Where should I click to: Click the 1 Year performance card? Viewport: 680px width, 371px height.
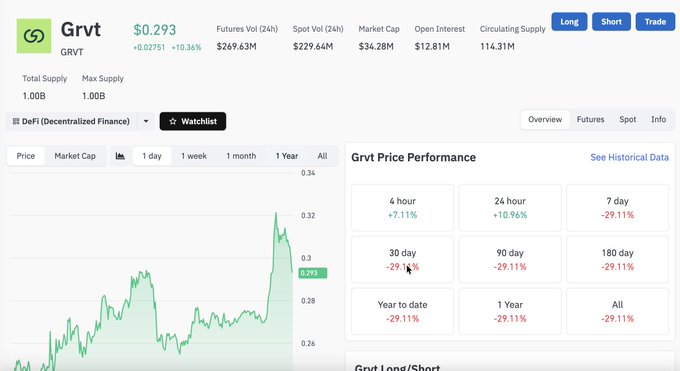[x=510, y=311]
